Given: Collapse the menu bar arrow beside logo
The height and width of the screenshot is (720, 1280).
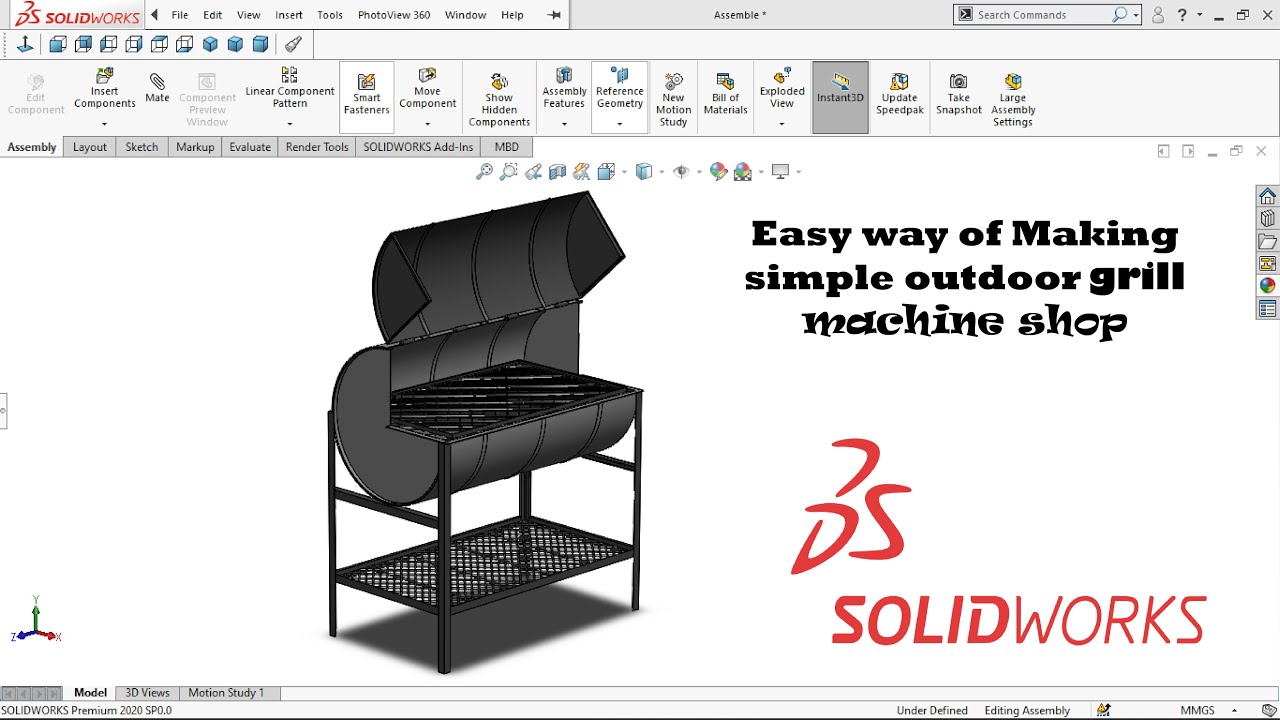Looking at the screenshot, I should [x=154, y=15].
